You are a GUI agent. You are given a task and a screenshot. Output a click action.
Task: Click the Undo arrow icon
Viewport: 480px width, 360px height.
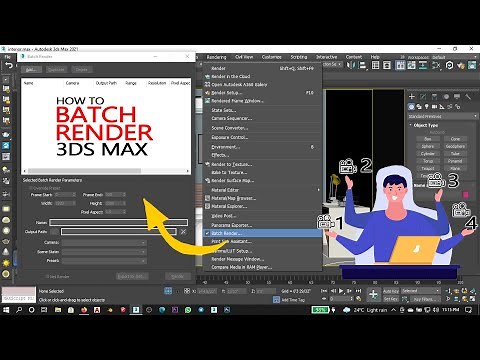click(9, 65)
